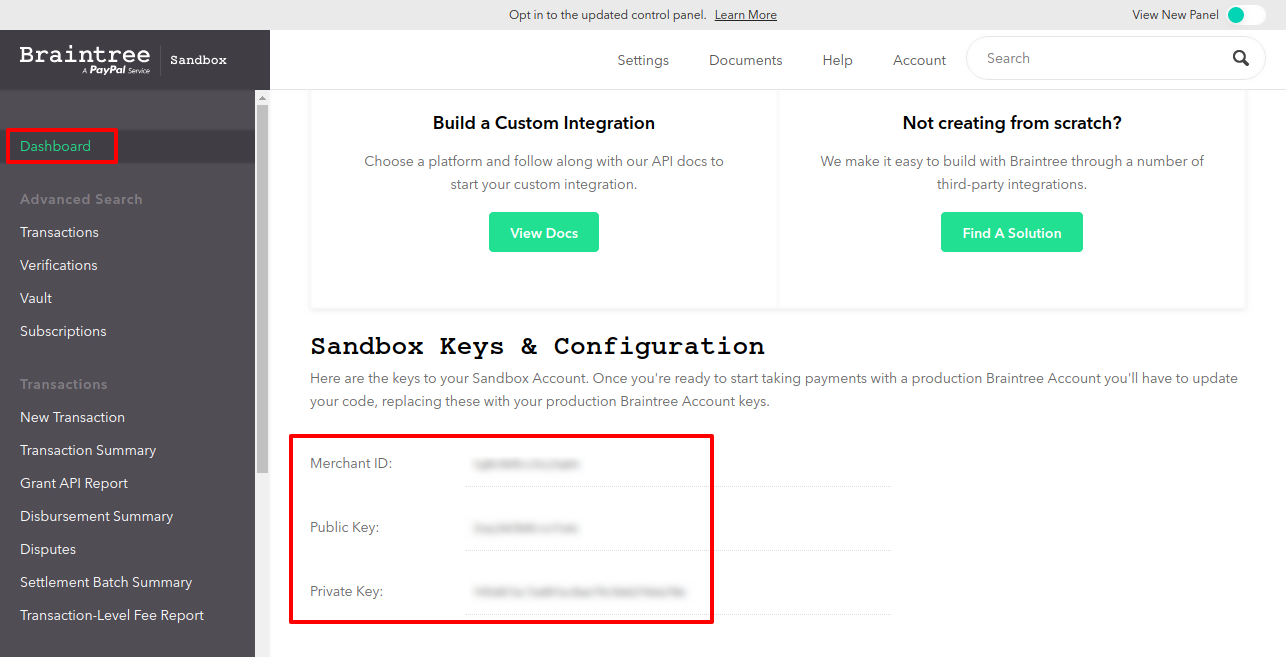This screenshot has height=657, width=1286.
Task: Open Transaction Summary report
Action: point(88,450)
